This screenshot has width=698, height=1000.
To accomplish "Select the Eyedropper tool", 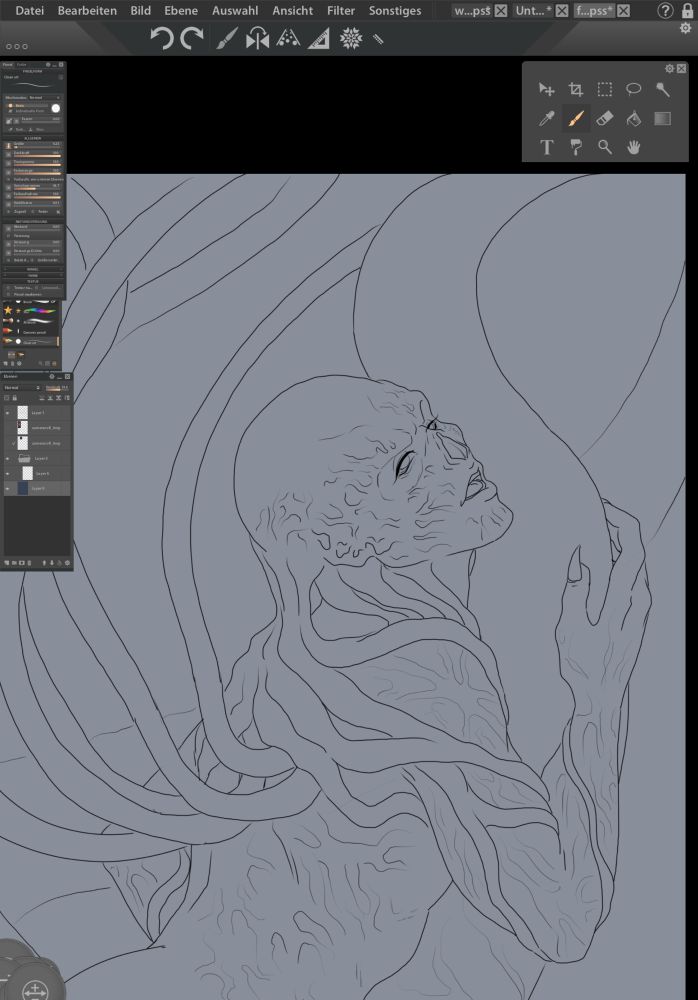I will (x=547, y=119).
